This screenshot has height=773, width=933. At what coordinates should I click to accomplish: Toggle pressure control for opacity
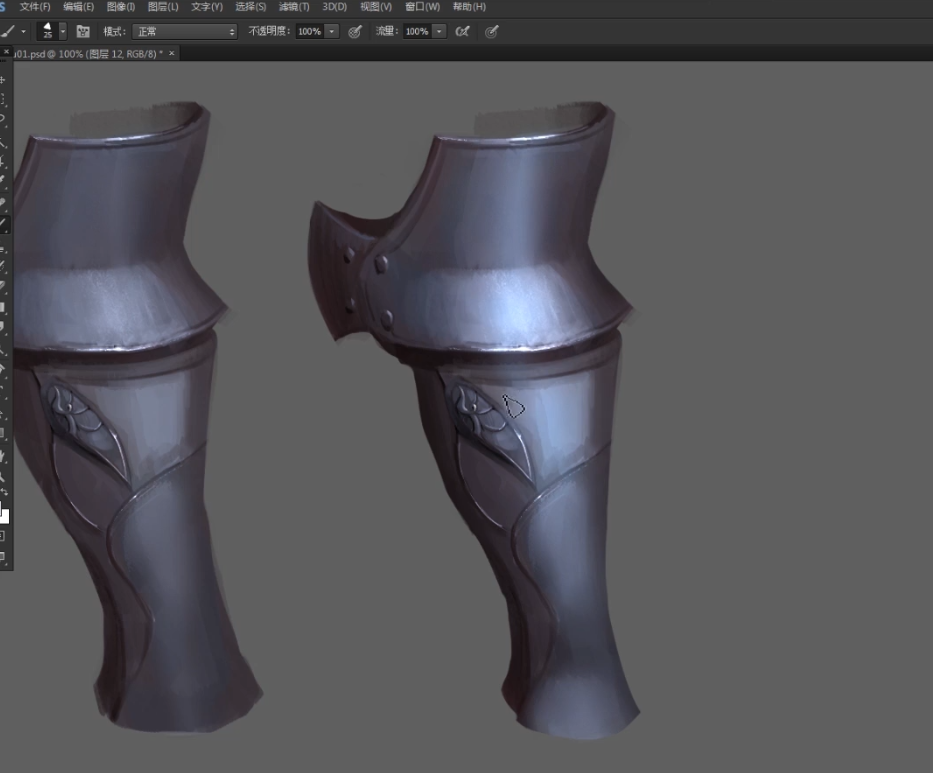(355, 32)
